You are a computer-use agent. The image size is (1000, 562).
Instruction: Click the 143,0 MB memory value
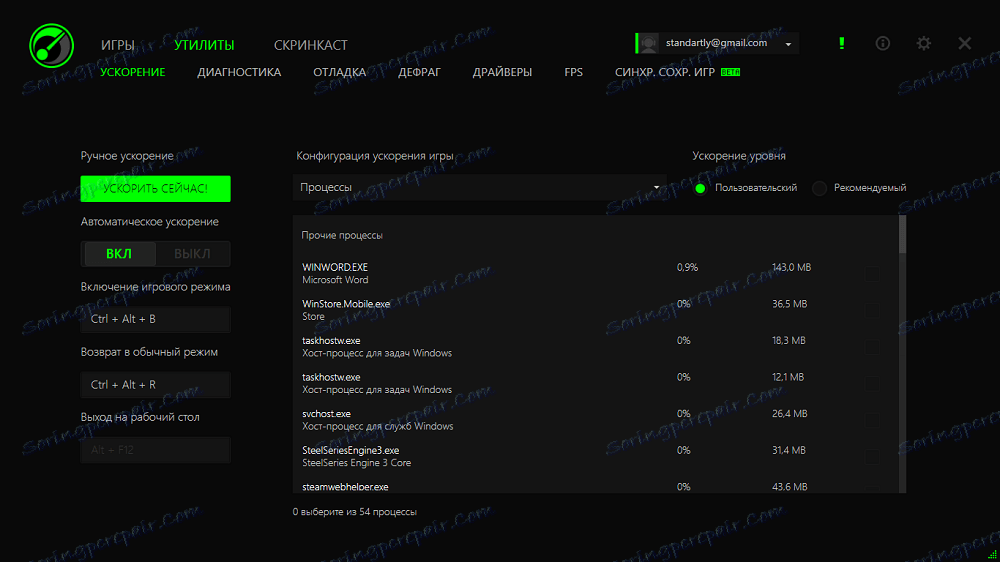(791, 267)
